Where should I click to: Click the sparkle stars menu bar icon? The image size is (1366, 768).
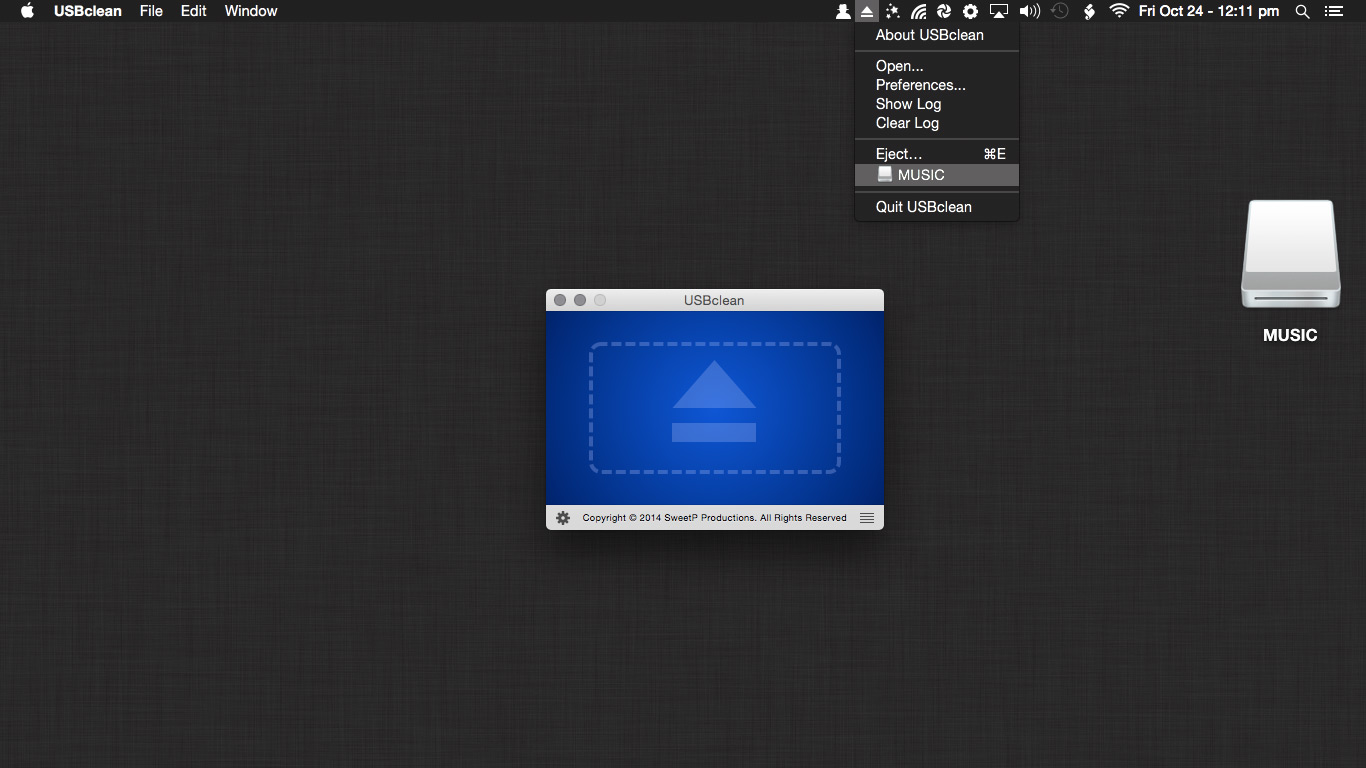tap(892, 11)
